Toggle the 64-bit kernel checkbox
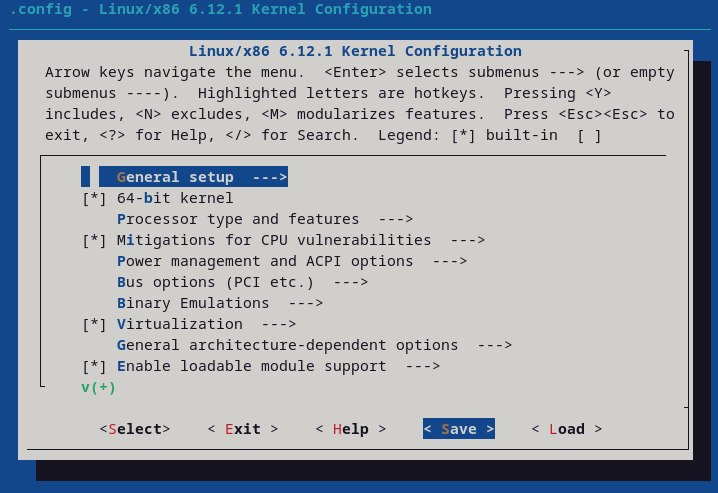 pos(94,198)
